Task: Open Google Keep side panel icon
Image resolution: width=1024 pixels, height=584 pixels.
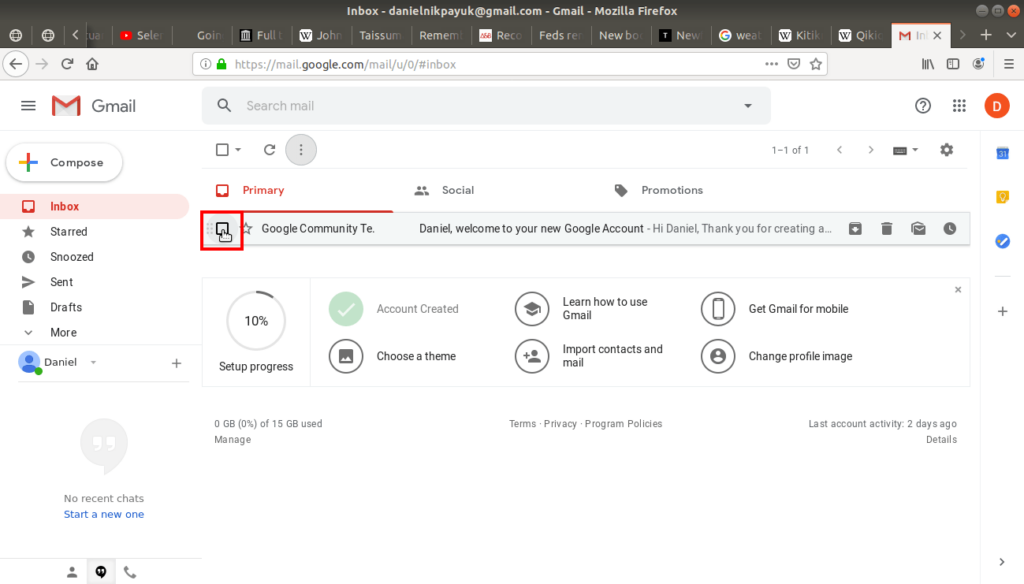Action: click(1002, 197)
